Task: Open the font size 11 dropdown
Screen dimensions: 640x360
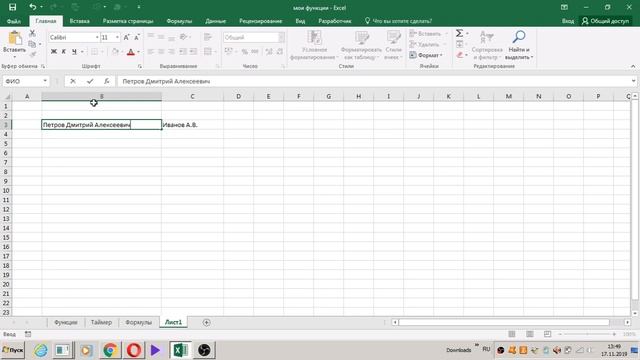Action: point(118,37)
